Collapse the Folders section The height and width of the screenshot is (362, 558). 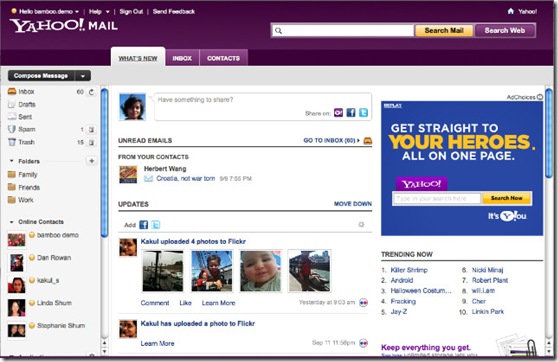[11, 161]
